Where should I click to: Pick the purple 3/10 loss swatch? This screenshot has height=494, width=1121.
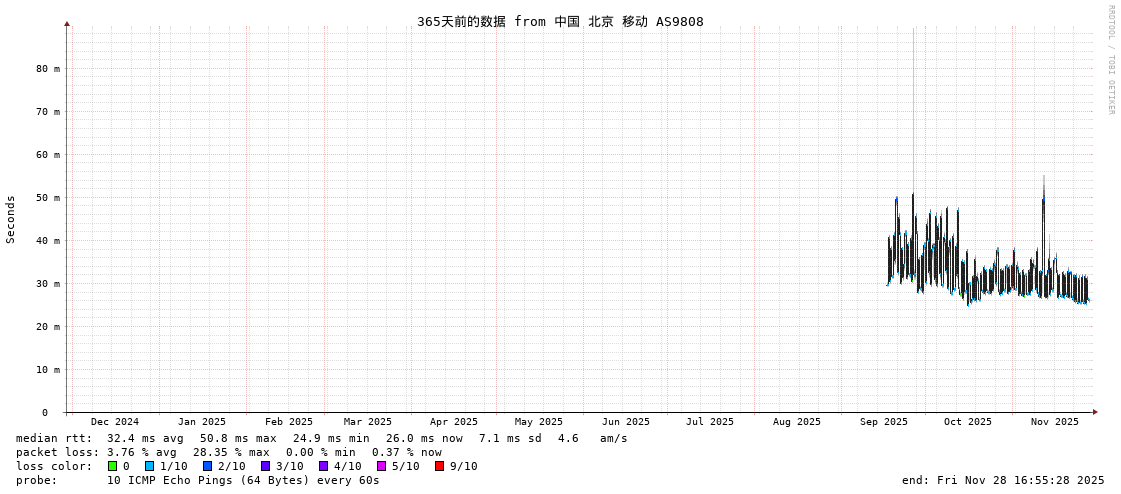point(265,466)
